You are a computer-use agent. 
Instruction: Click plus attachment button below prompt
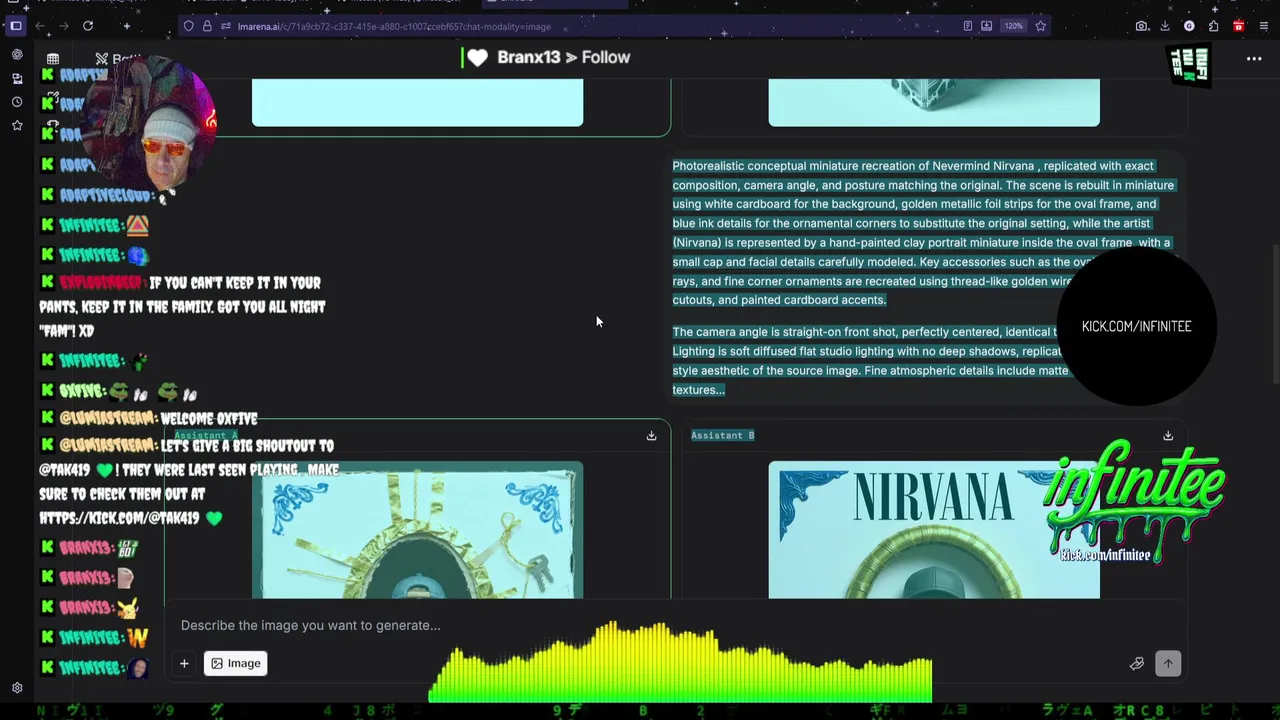coord(184,663)
